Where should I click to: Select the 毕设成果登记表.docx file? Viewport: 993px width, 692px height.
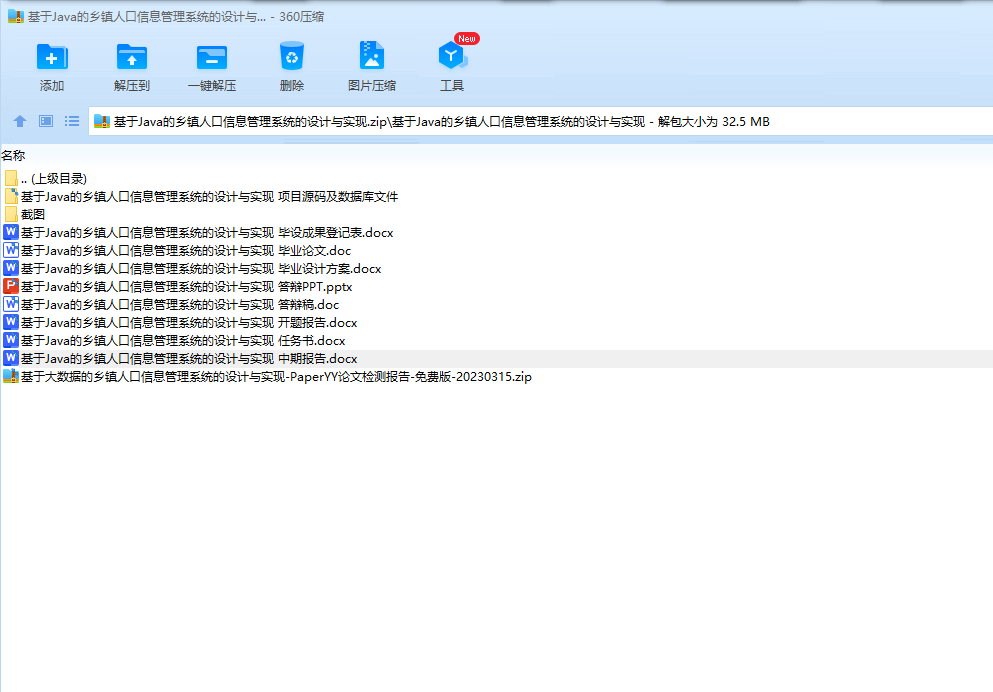(x=496, y=232)
